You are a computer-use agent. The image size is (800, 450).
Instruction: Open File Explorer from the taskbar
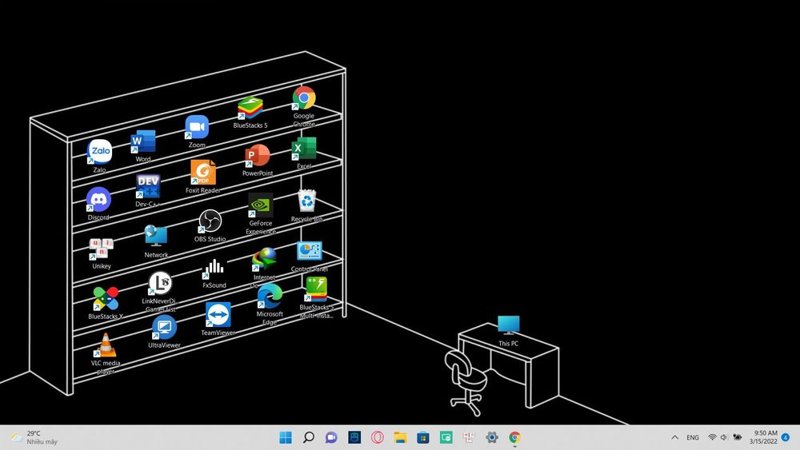400,437
